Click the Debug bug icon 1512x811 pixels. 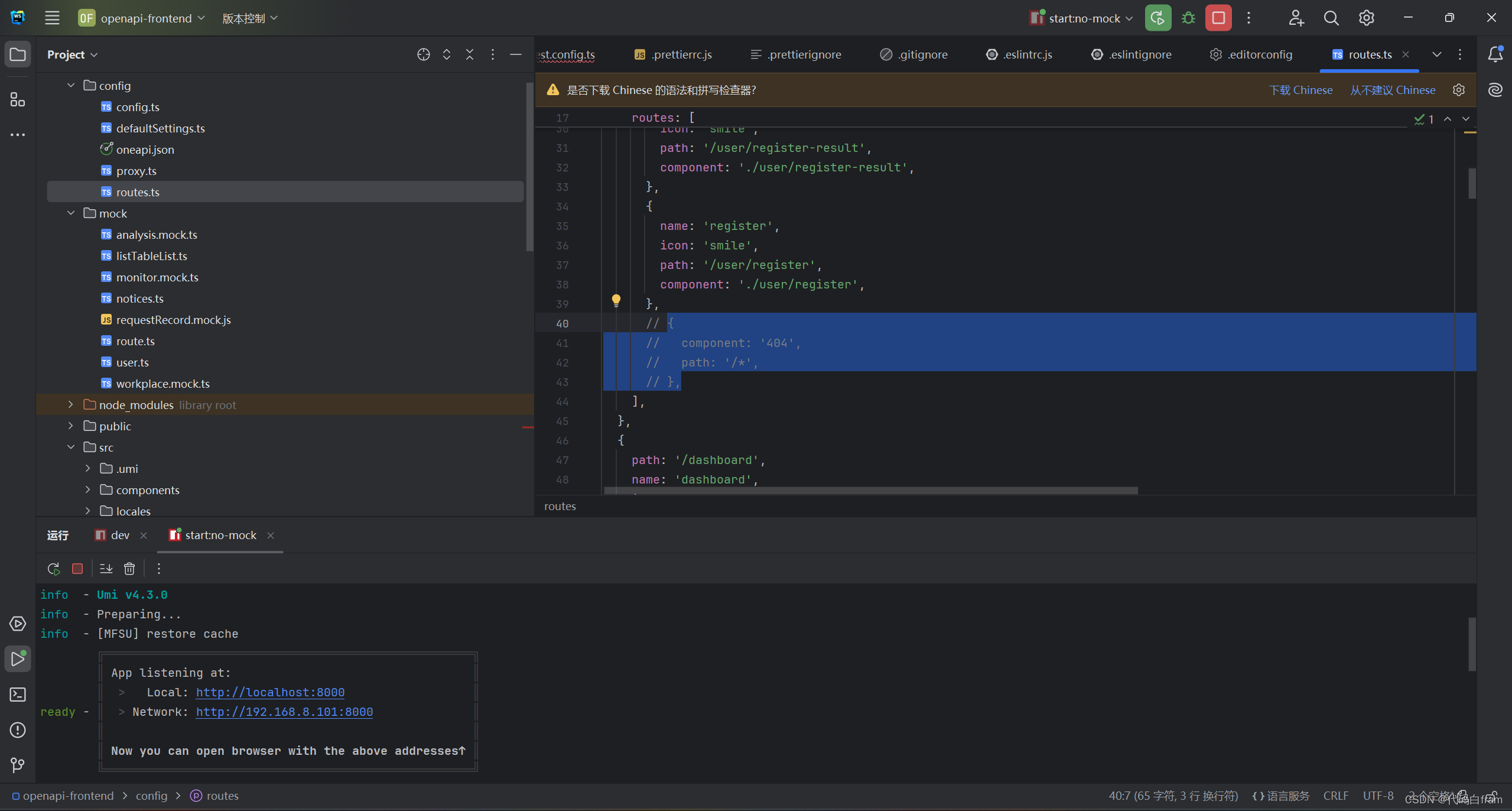pyautogui.click(x=1188, y=18)
